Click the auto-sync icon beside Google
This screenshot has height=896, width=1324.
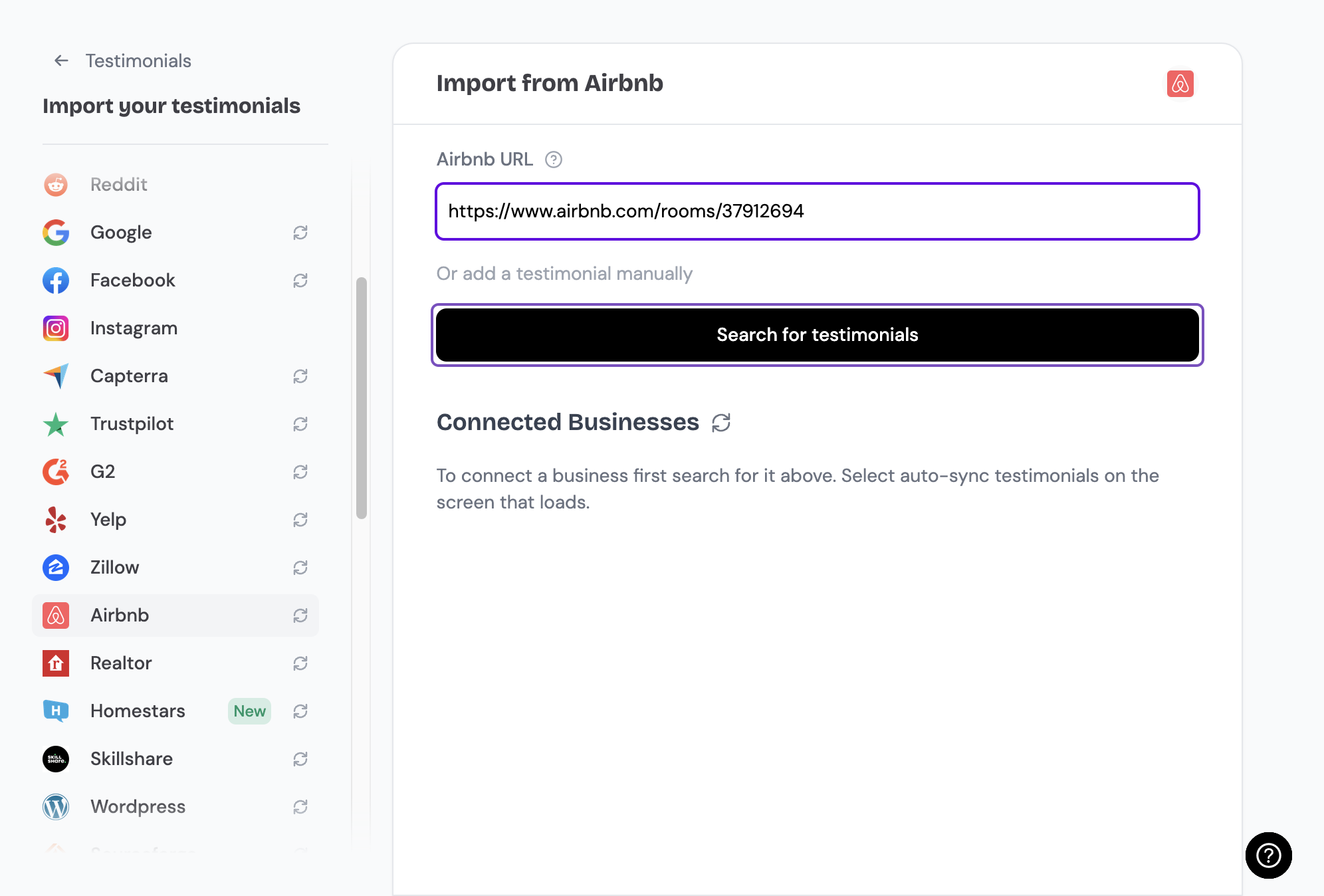[300, 233]
